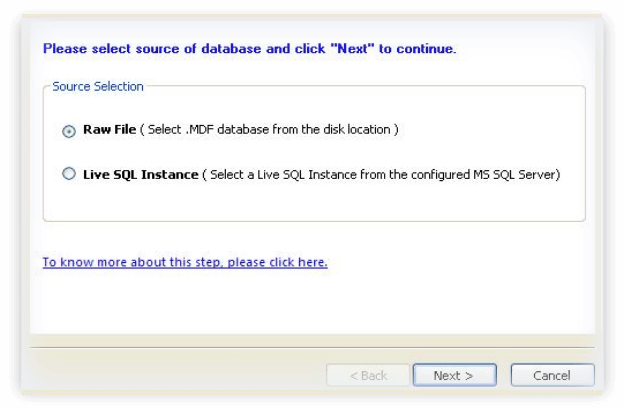Click empty space inside Source Selection box

coord(400,206)
